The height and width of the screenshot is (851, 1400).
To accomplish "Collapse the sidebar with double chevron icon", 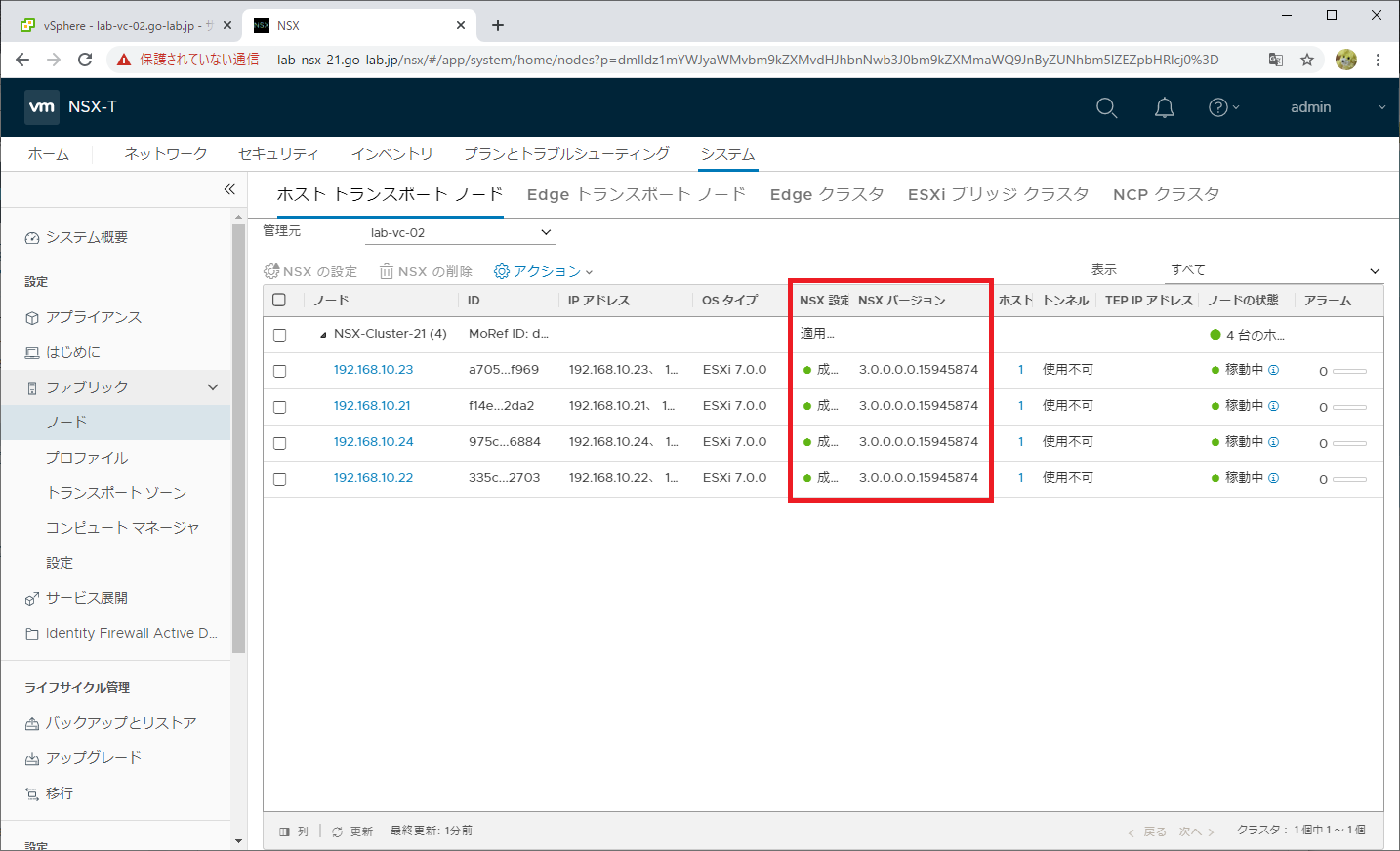I will click(x=229, y=189).
